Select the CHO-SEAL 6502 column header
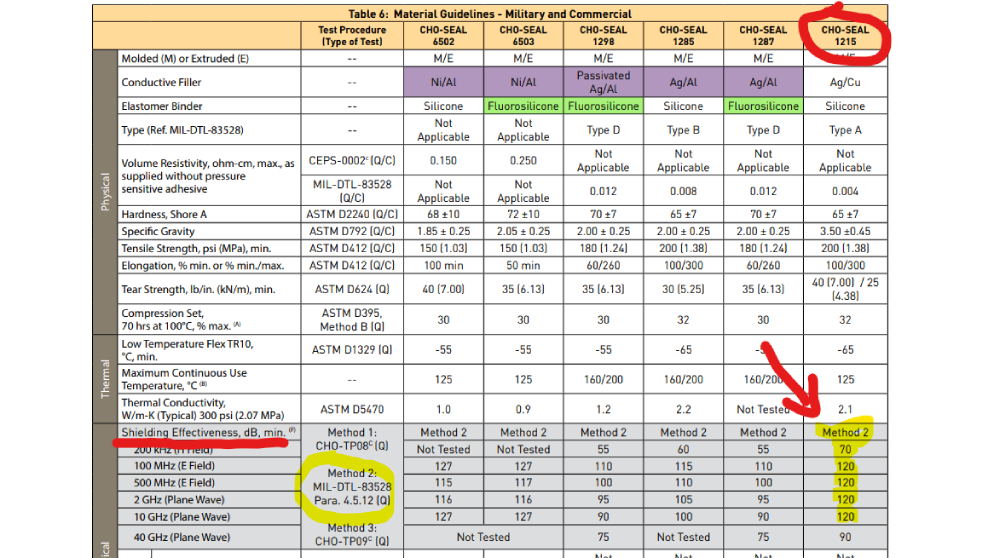Image resolution: width=994 pixels, height=558 pixels. [442, 36]
